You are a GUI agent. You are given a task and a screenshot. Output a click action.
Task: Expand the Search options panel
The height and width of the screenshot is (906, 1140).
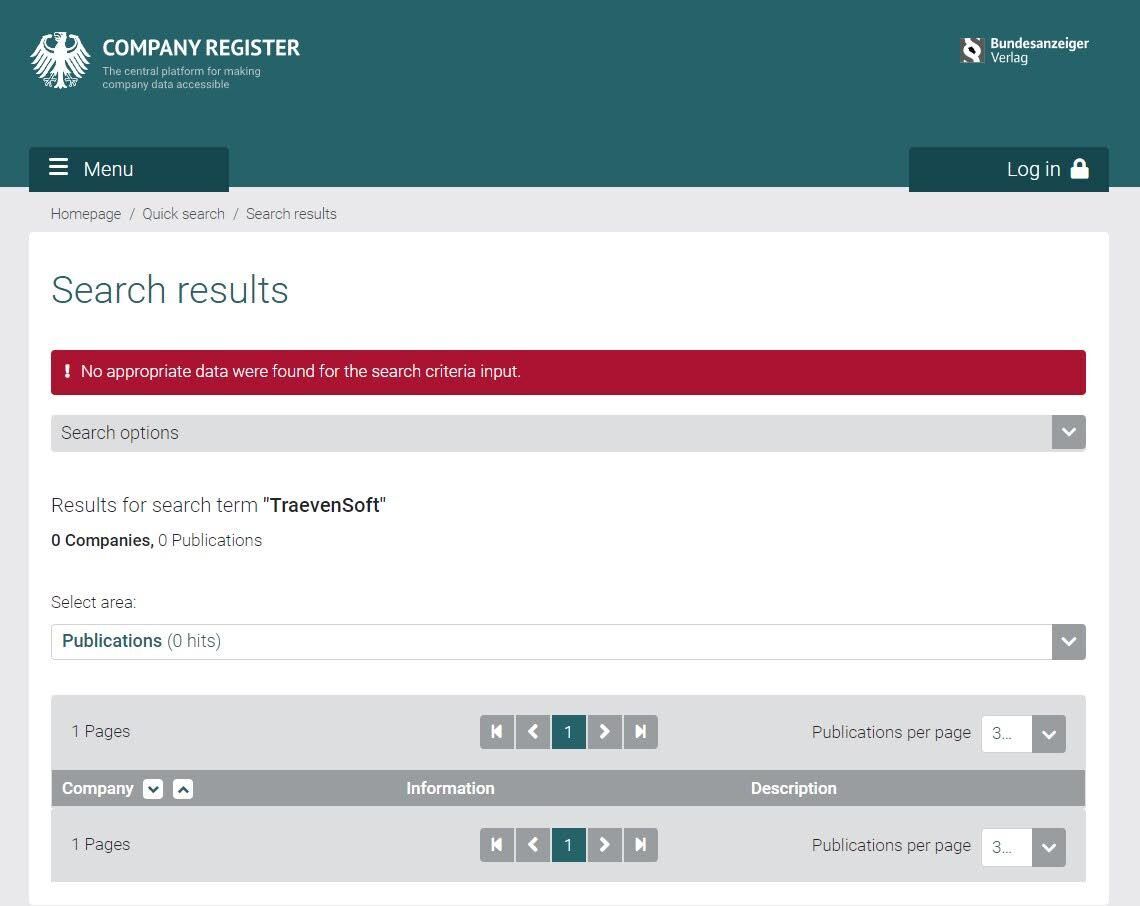[x=568, y=433]
